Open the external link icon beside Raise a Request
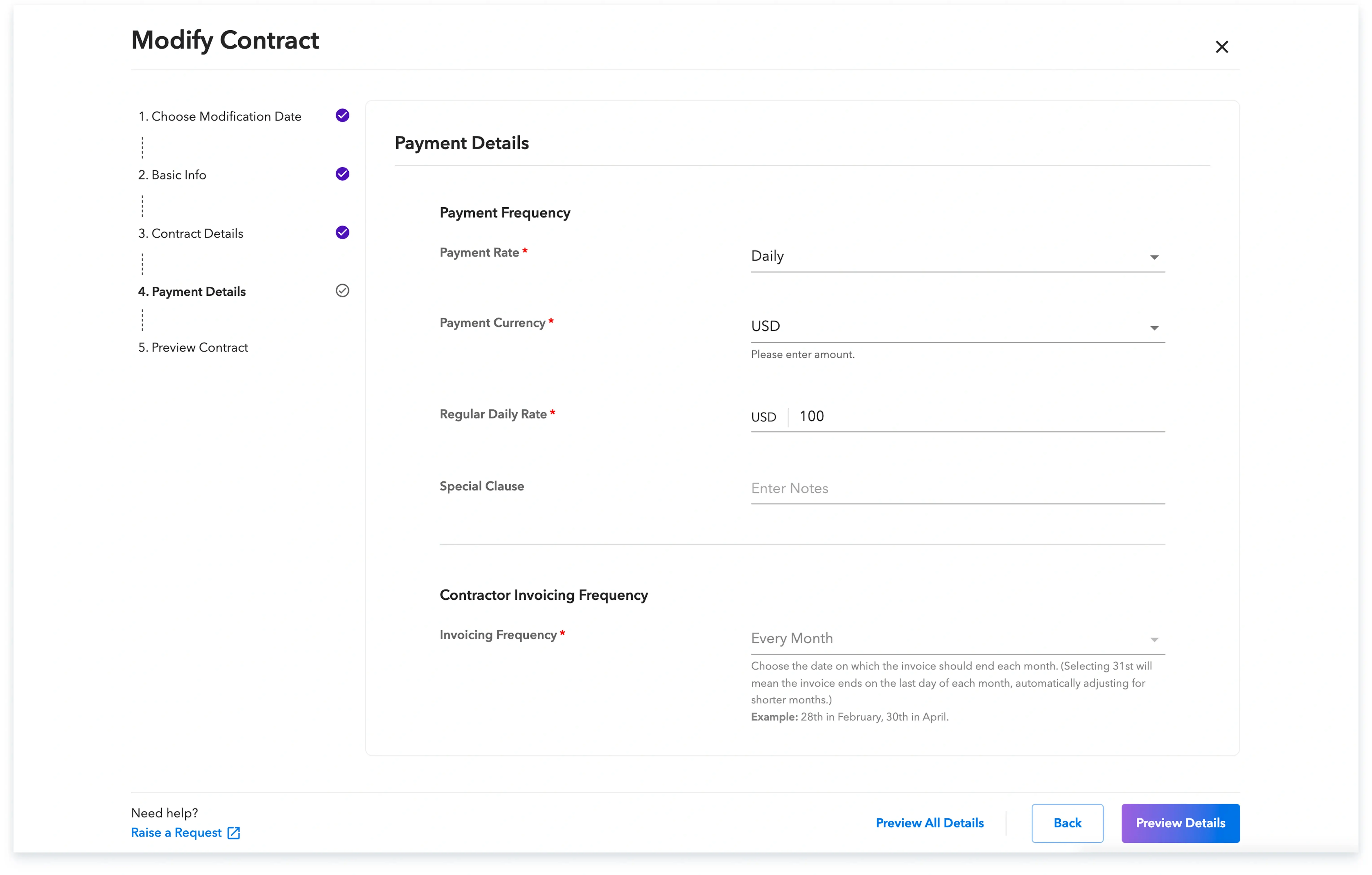 234,833
